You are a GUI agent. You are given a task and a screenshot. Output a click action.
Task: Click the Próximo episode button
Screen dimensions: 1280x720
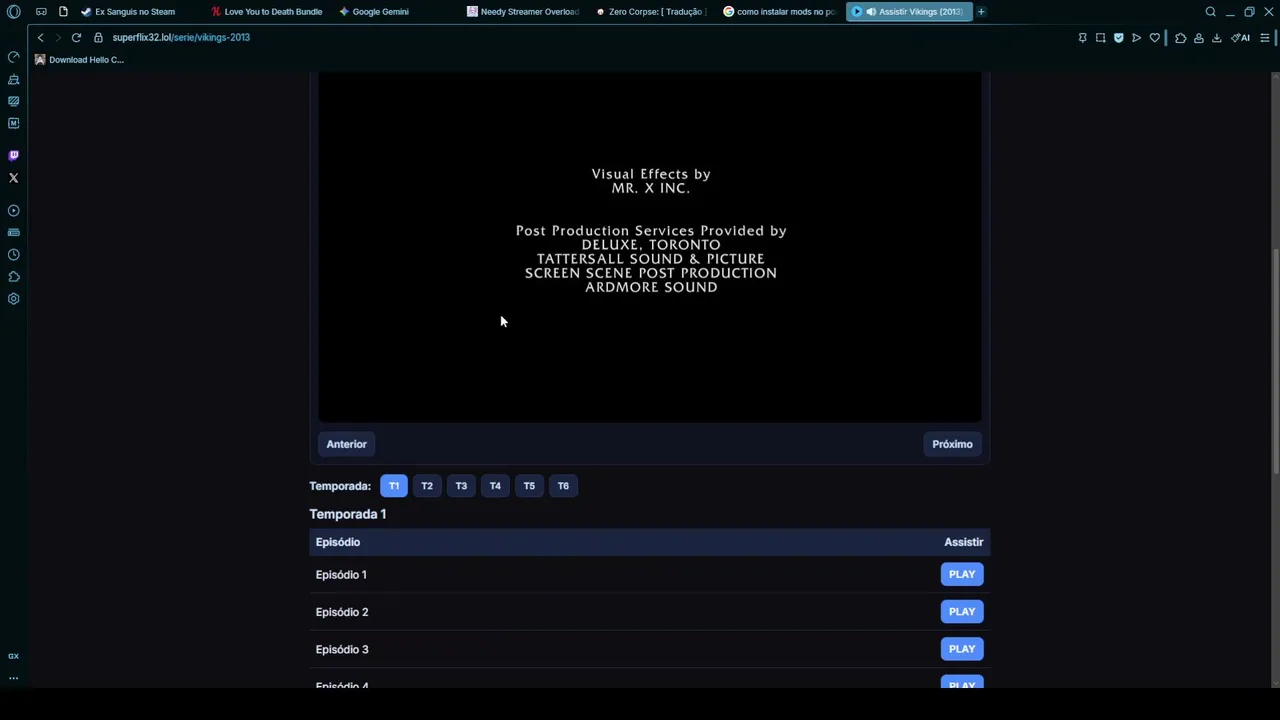tap(952, 444)
